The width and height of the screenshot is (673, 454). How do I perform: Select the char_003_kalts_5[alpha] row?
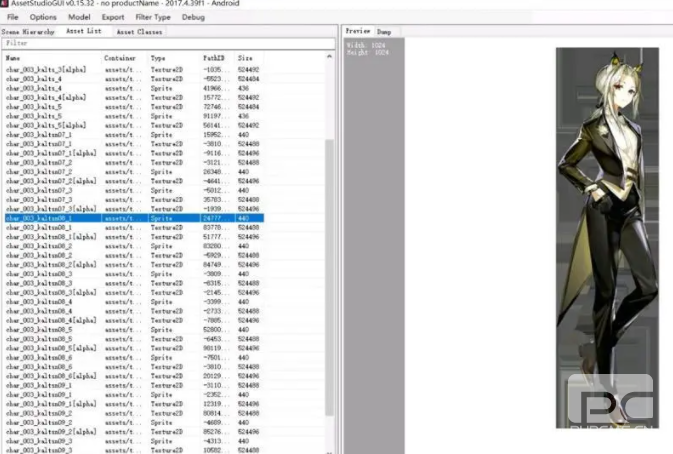tap(134, 125)
